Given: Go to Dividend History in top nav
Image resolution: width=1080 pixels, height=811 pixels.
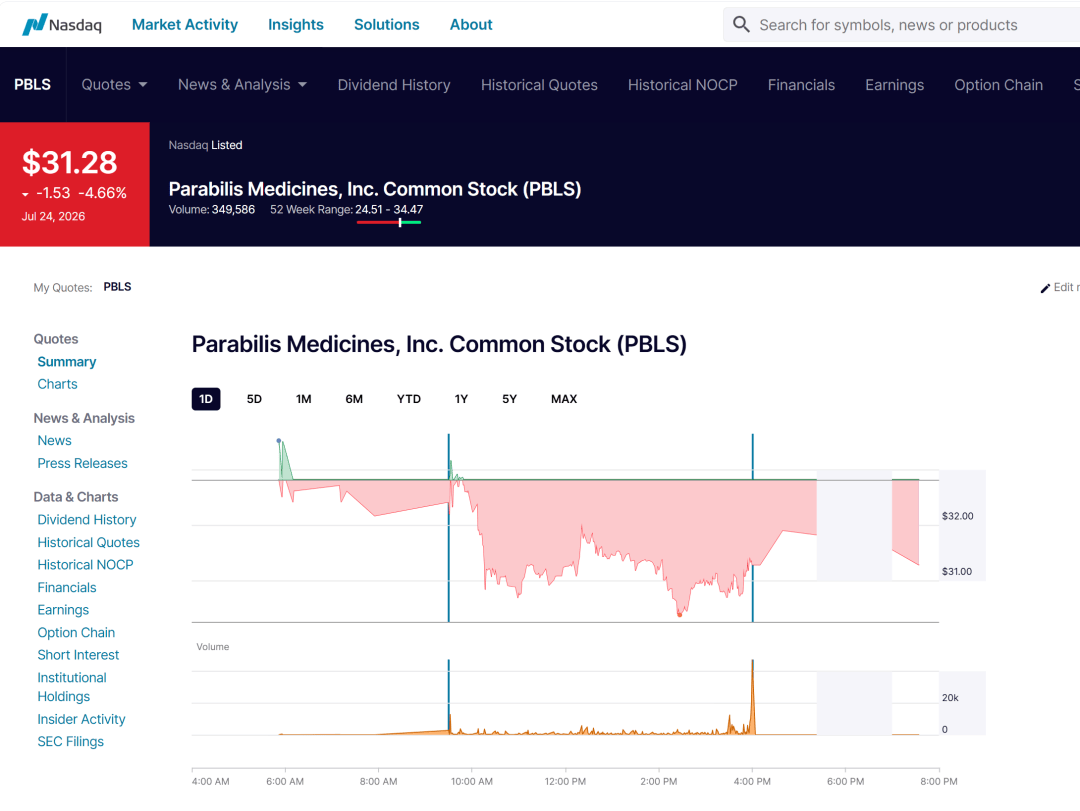Looking at the screenshot, I should (x=394, y=85).
